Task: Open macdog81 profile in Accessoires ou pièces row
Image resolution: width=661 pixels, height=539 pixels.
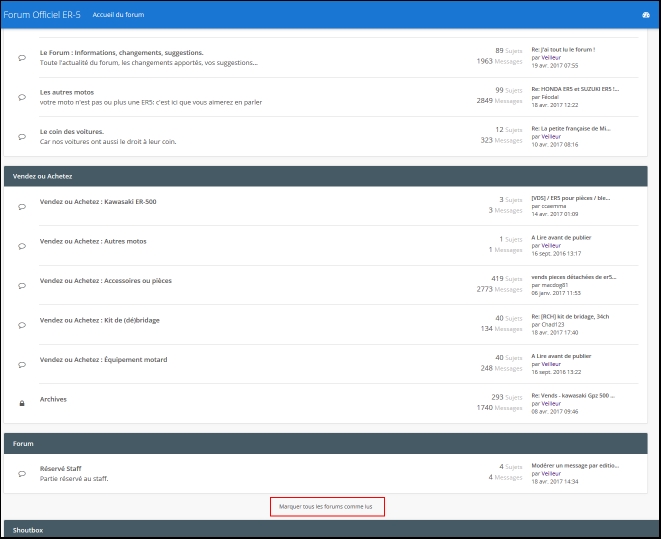Action: pos(555,285)
